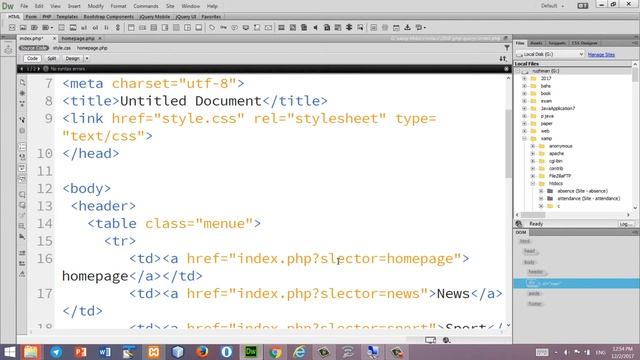640x360 pixels.
Task: Open Chrome from the taskbar
Action: pyautogui.click(x=276, y=352)
